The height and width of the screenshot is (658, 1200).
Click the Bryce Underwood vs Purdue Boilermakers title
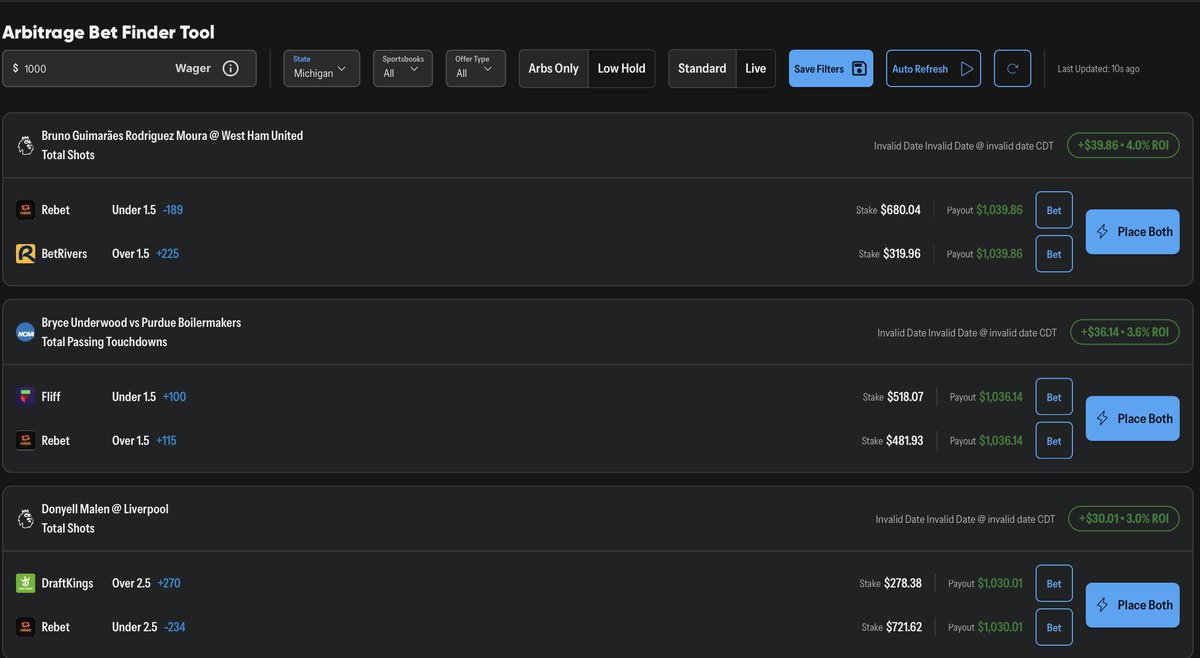coord(141,322)
